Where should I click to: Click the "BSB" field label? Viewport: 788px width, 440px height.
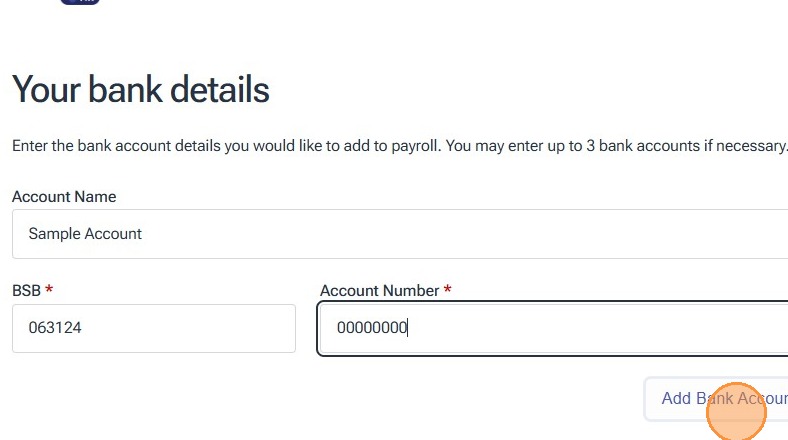26,291
